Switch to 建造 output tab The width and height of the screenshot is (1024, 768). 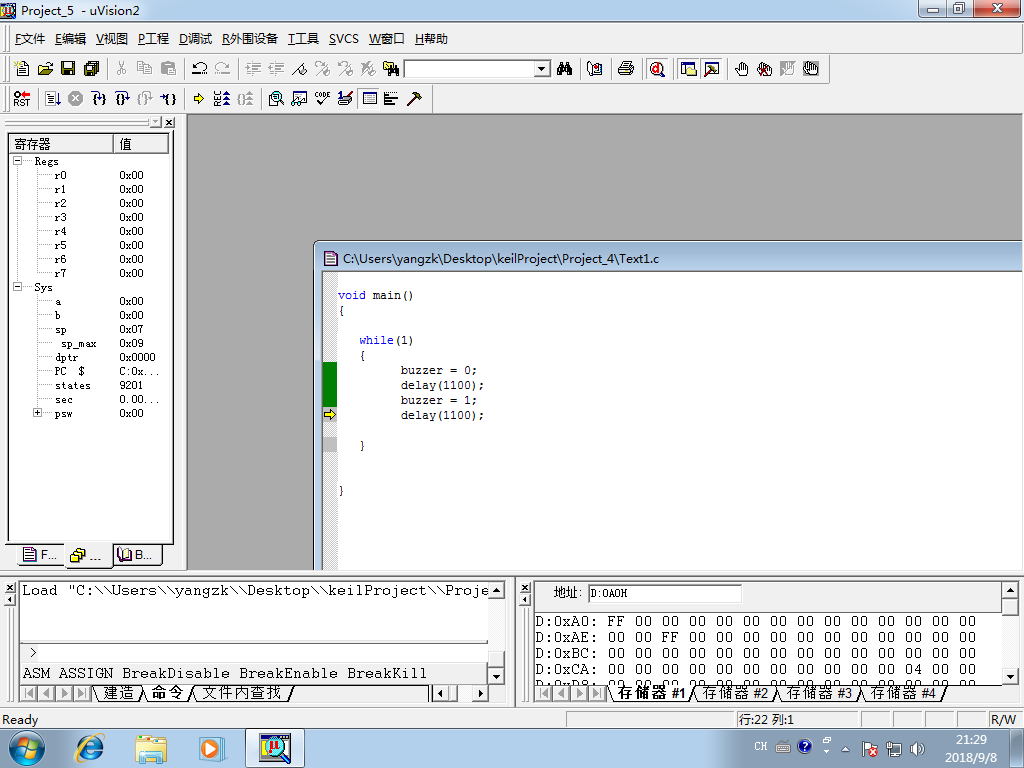point(119,693)
